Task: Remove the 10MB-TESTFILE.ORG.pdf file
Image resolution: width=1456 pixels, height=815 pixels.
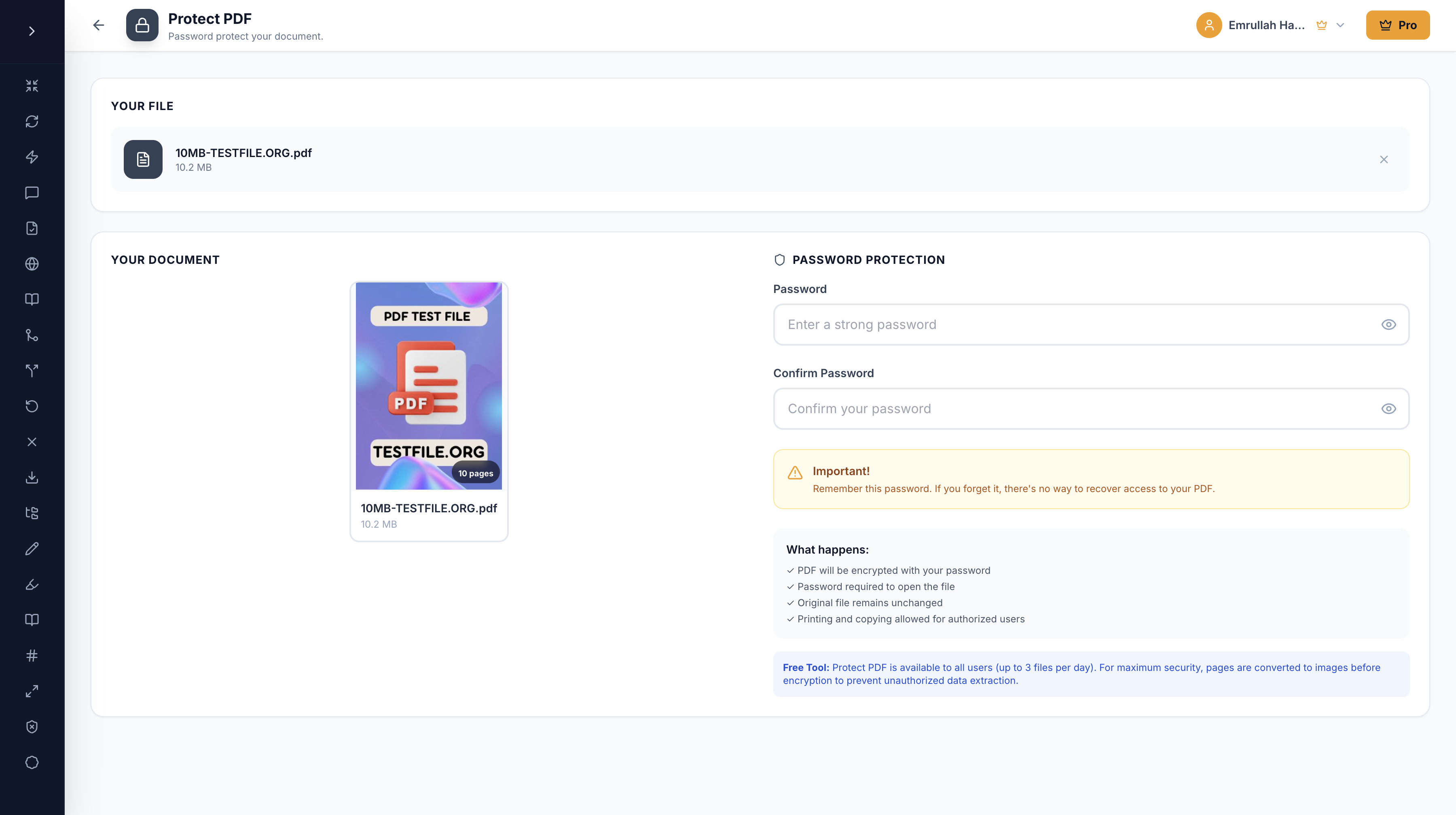Action: click(1384, 159)
